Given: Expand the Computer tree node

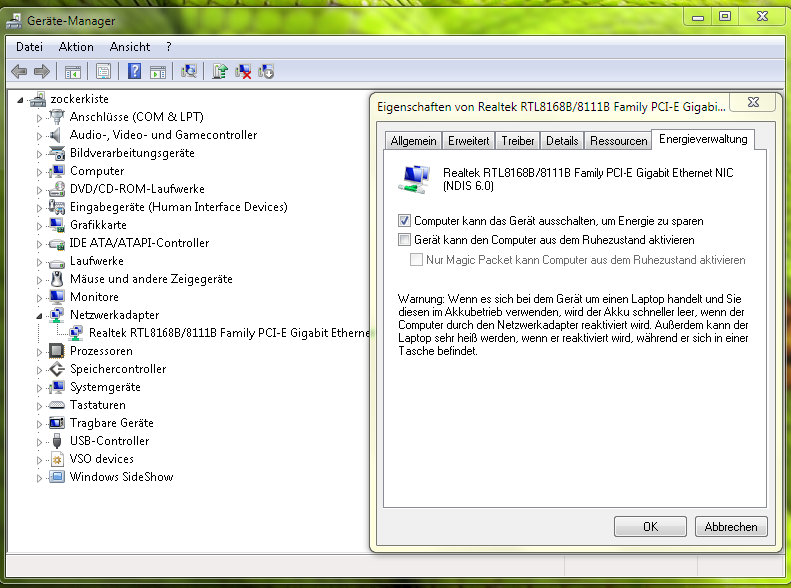Looking at the screenshot, I should click(x=39, y=171).
